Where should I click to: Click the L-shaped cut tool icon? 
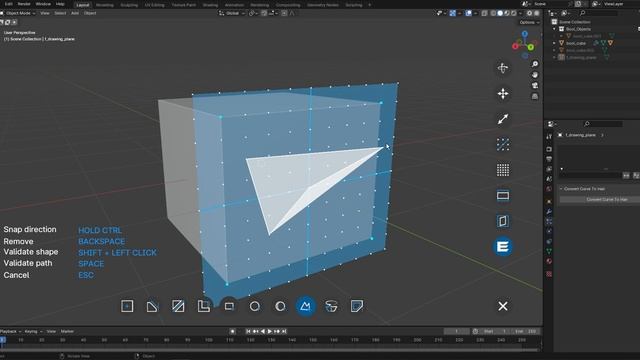(204, 306)
